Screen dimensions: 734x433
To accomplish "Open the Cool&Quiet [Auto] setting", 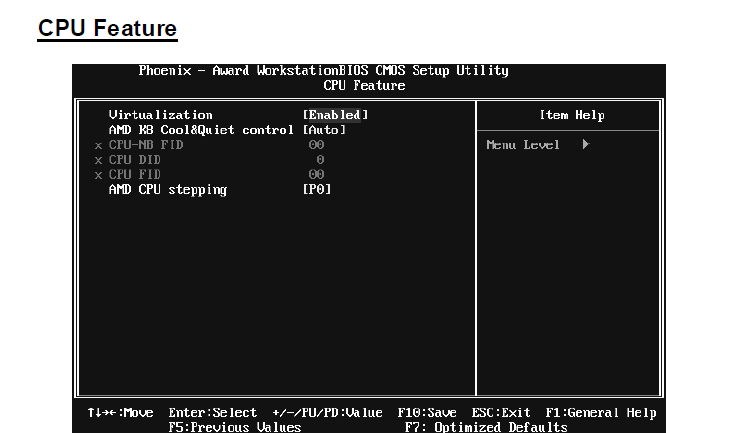I will [324, 130].
